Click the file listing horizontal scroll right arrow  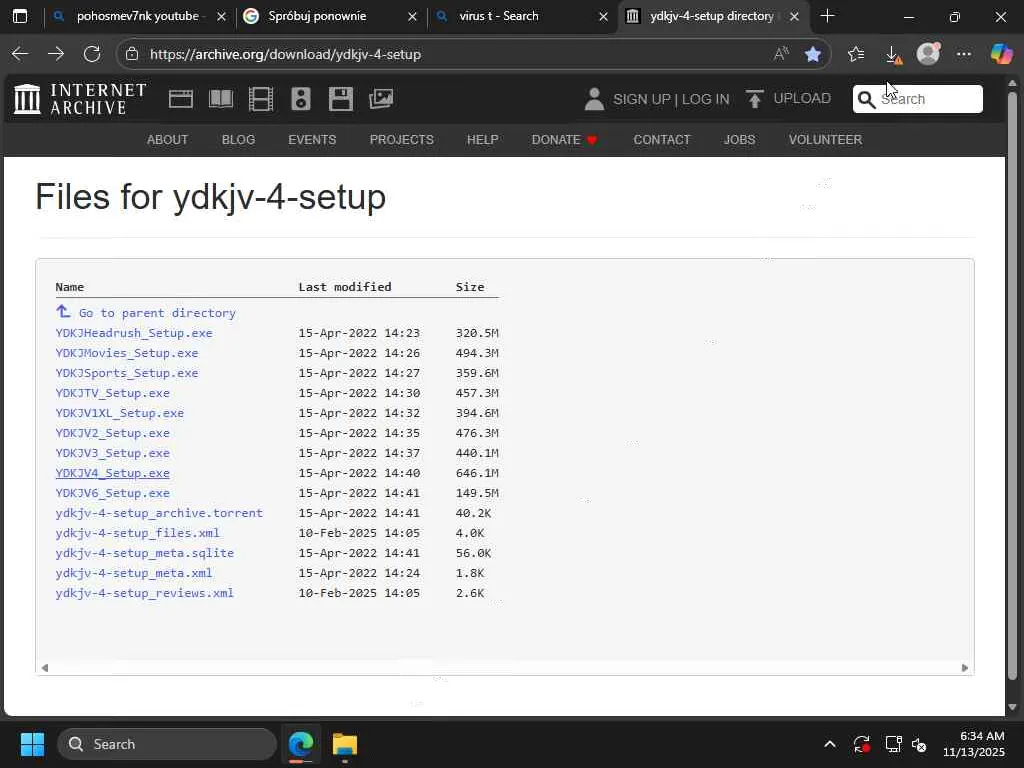pos(965,667)
